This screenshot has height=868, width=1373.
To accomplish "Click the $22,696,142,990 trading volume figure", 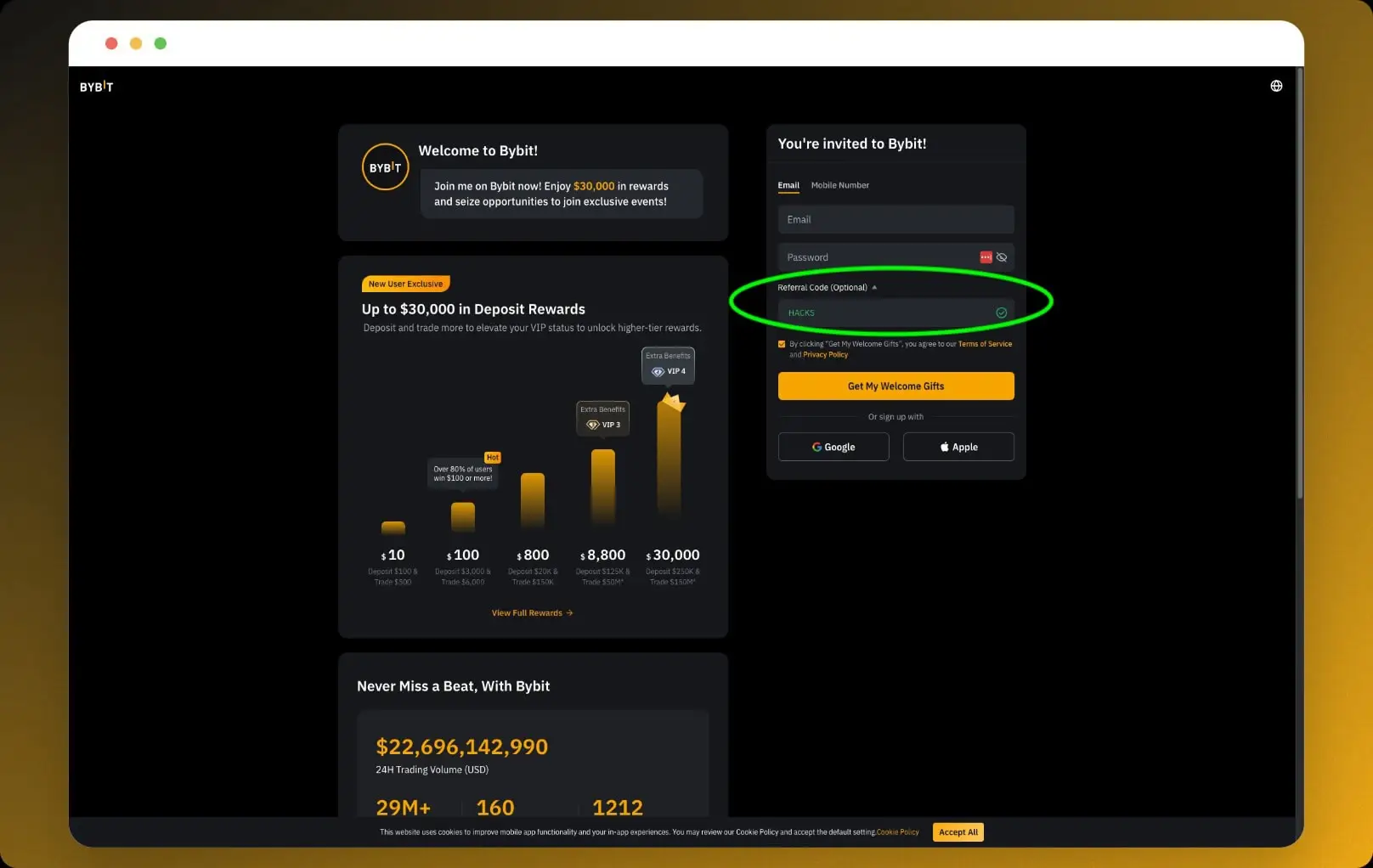I will click(462, 747).
